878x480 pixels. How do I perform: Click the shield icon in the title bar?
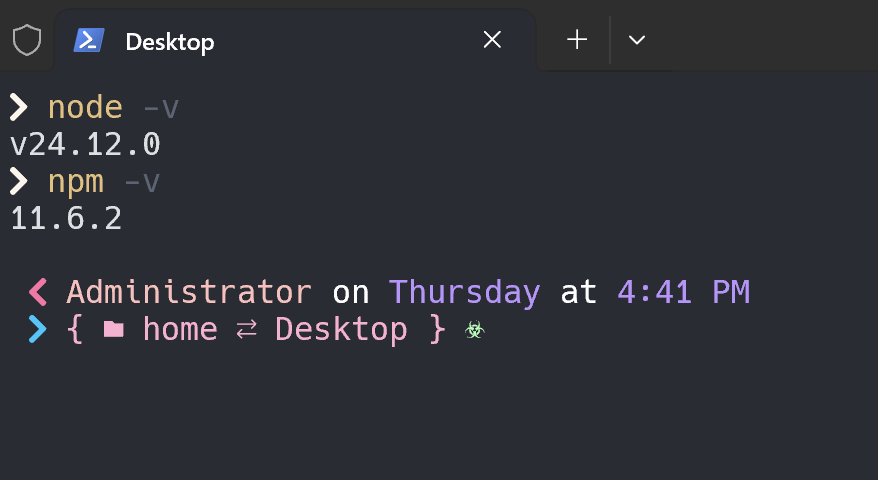[x=27, y=40]
